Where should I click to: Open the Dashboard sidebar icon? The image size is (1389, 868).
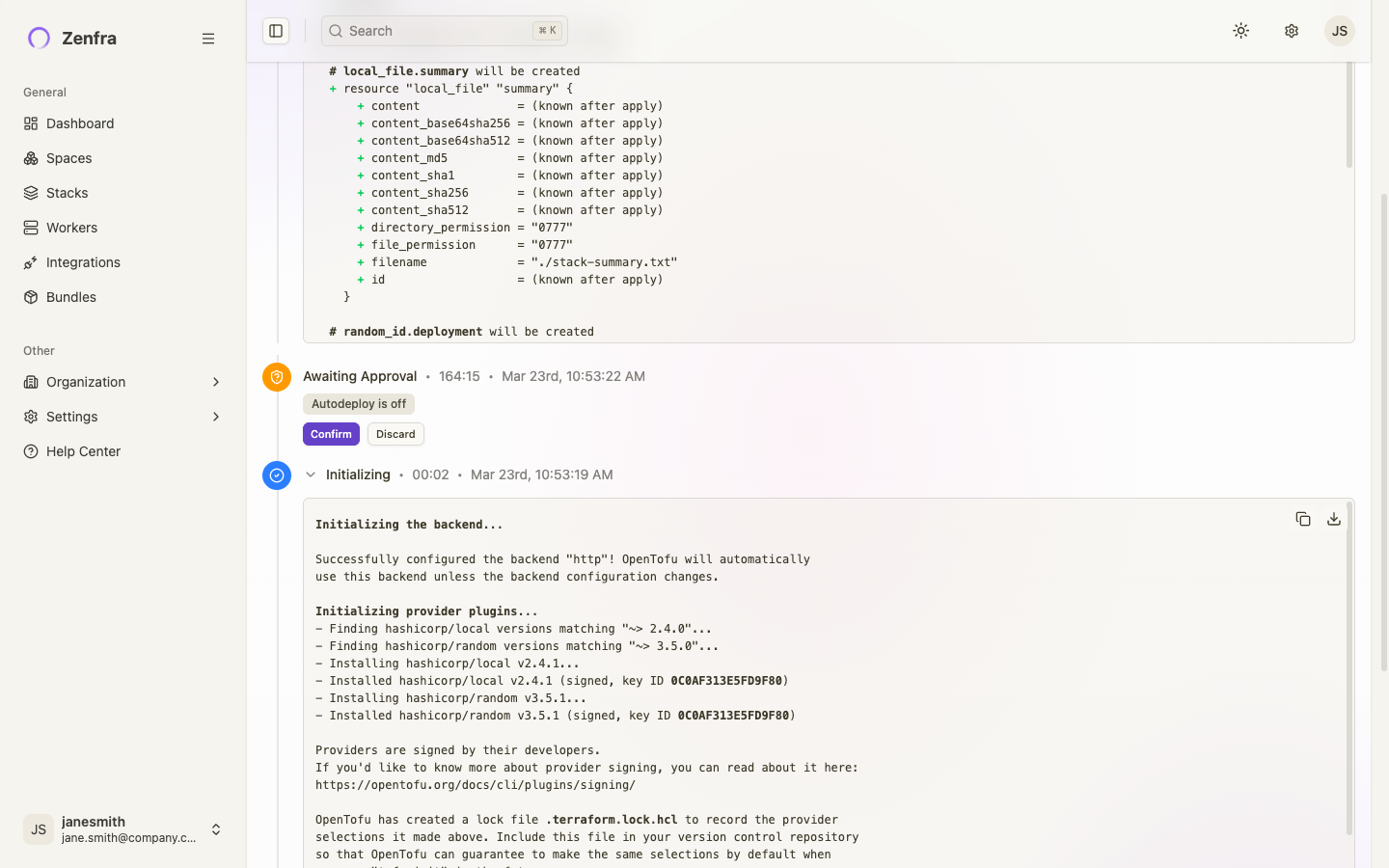click(32, 123)
